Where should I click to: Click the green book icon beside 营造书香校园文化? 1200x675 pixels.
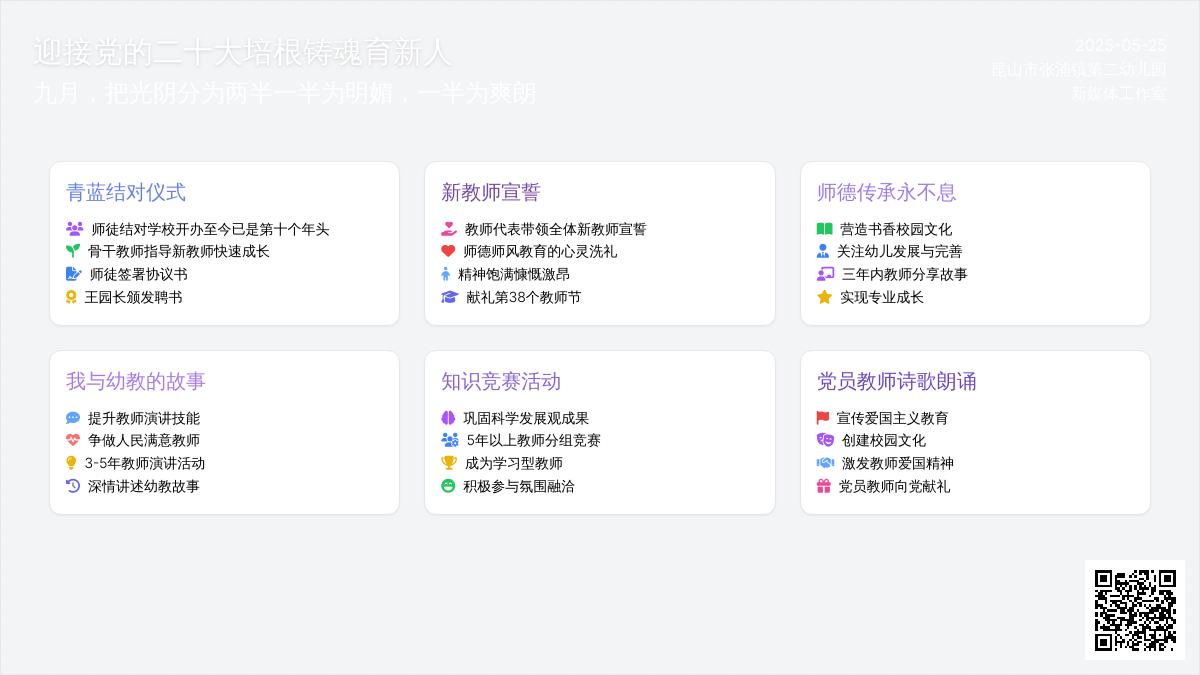tap(824, 229)
